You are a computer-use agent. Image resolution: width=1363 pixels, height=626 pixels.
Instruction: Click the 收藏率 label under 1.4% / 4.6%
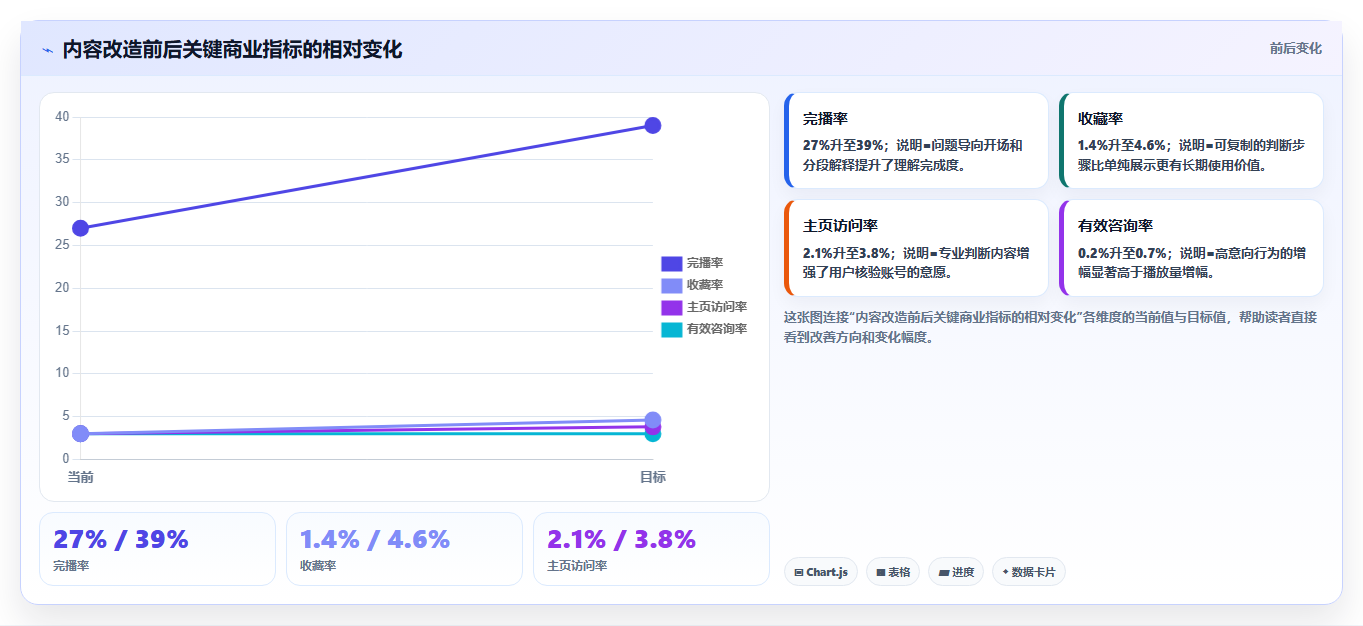(x=317, y=566)
